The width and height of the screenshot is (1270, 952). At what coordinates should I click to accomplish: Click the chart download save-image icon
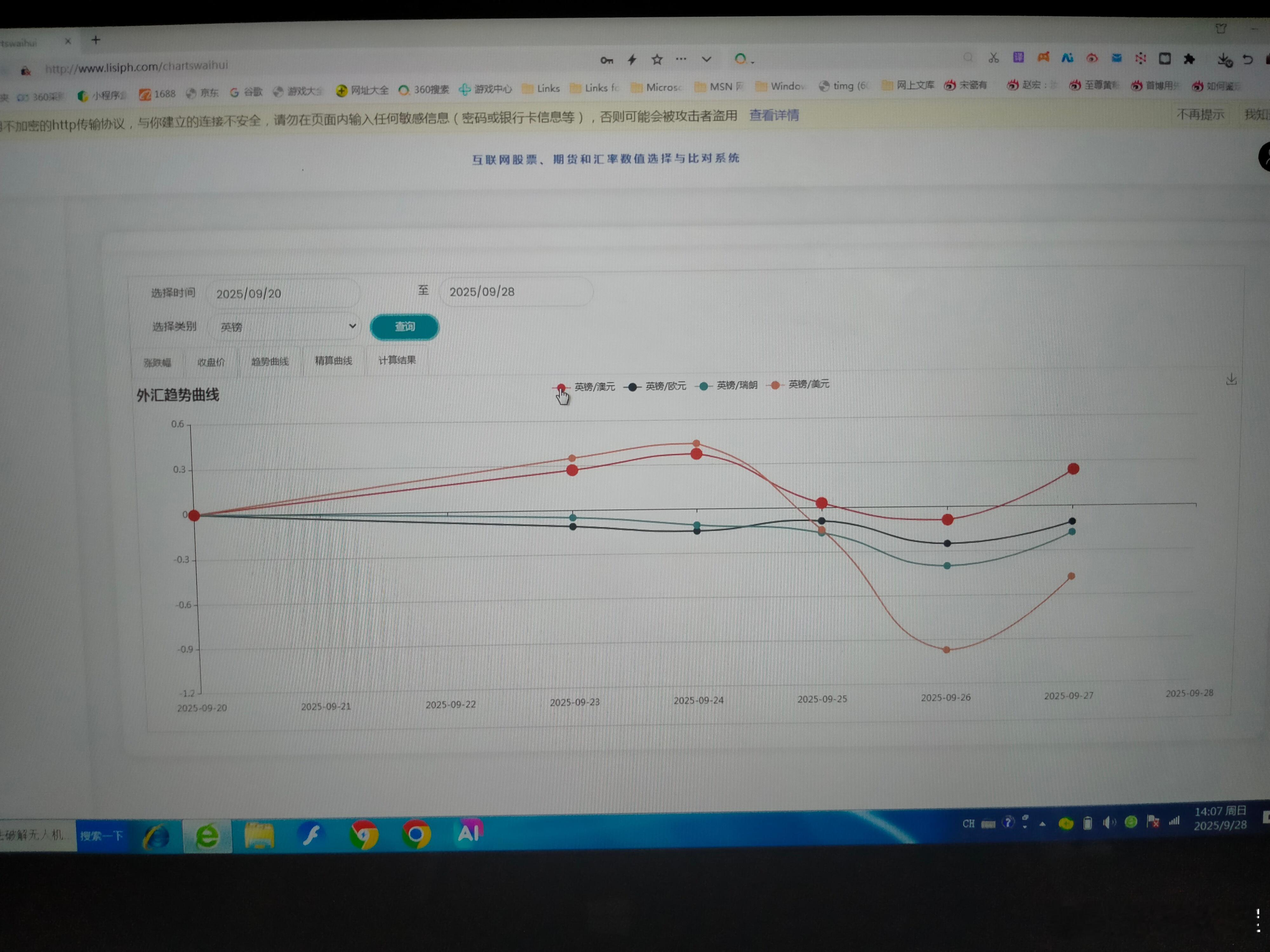tap(1231, 379)
